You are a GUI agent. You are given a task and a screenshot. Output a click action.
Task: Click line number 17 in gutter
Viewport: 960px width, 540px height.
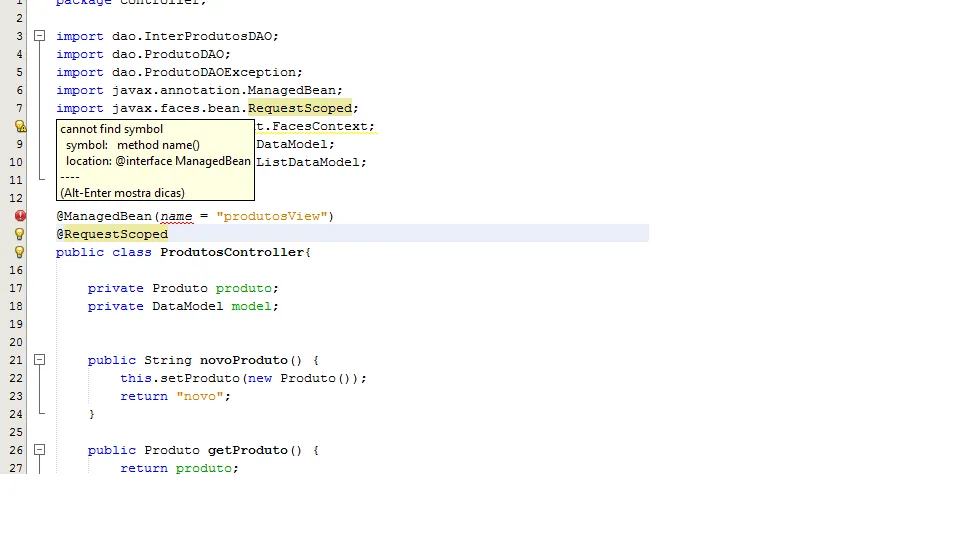[16, 288]
